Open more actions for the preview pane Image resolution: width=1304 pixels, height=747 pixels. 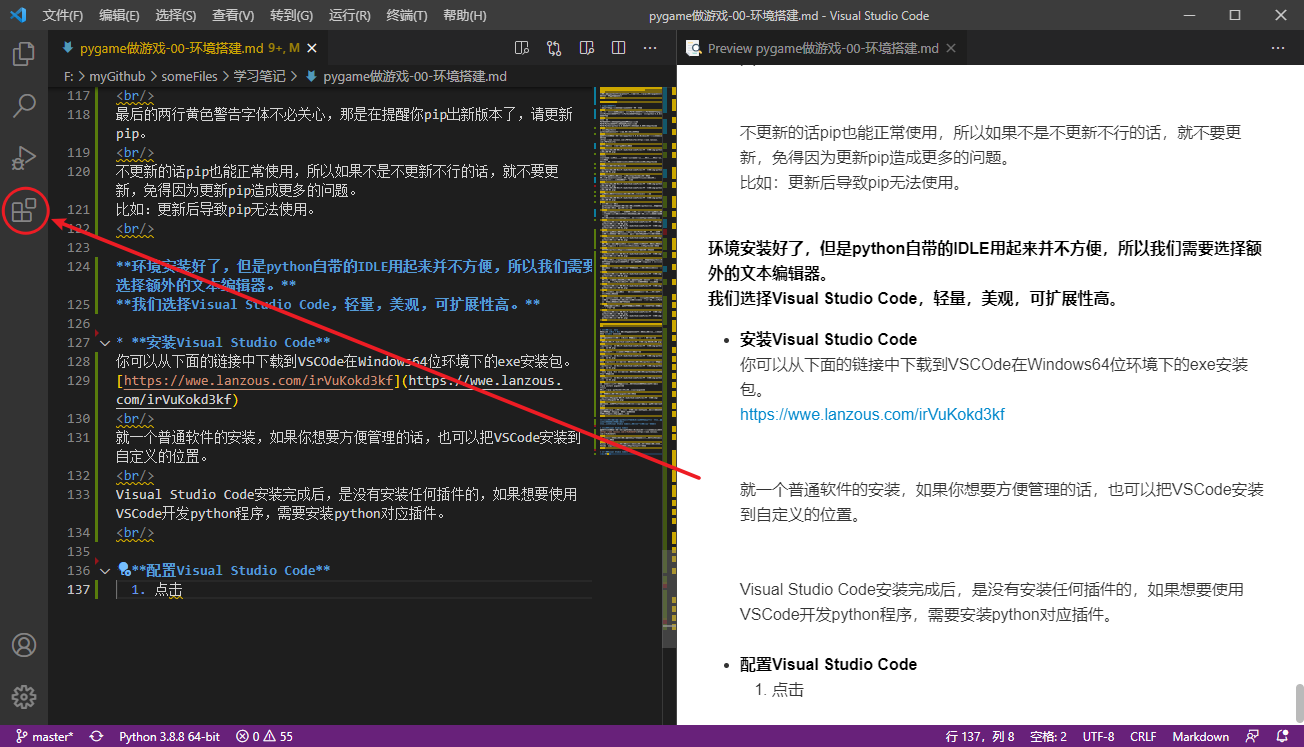click(1278, 48)
